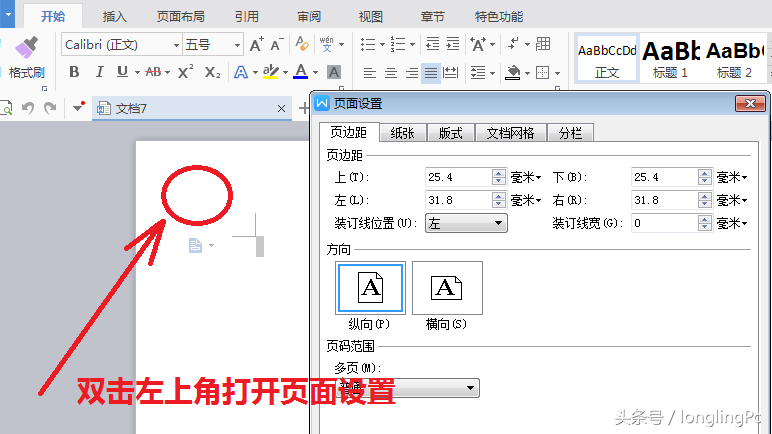Click gutter width 装订线宽 field
This screenshot has width=772, height=434.
[x=664, y=223]
